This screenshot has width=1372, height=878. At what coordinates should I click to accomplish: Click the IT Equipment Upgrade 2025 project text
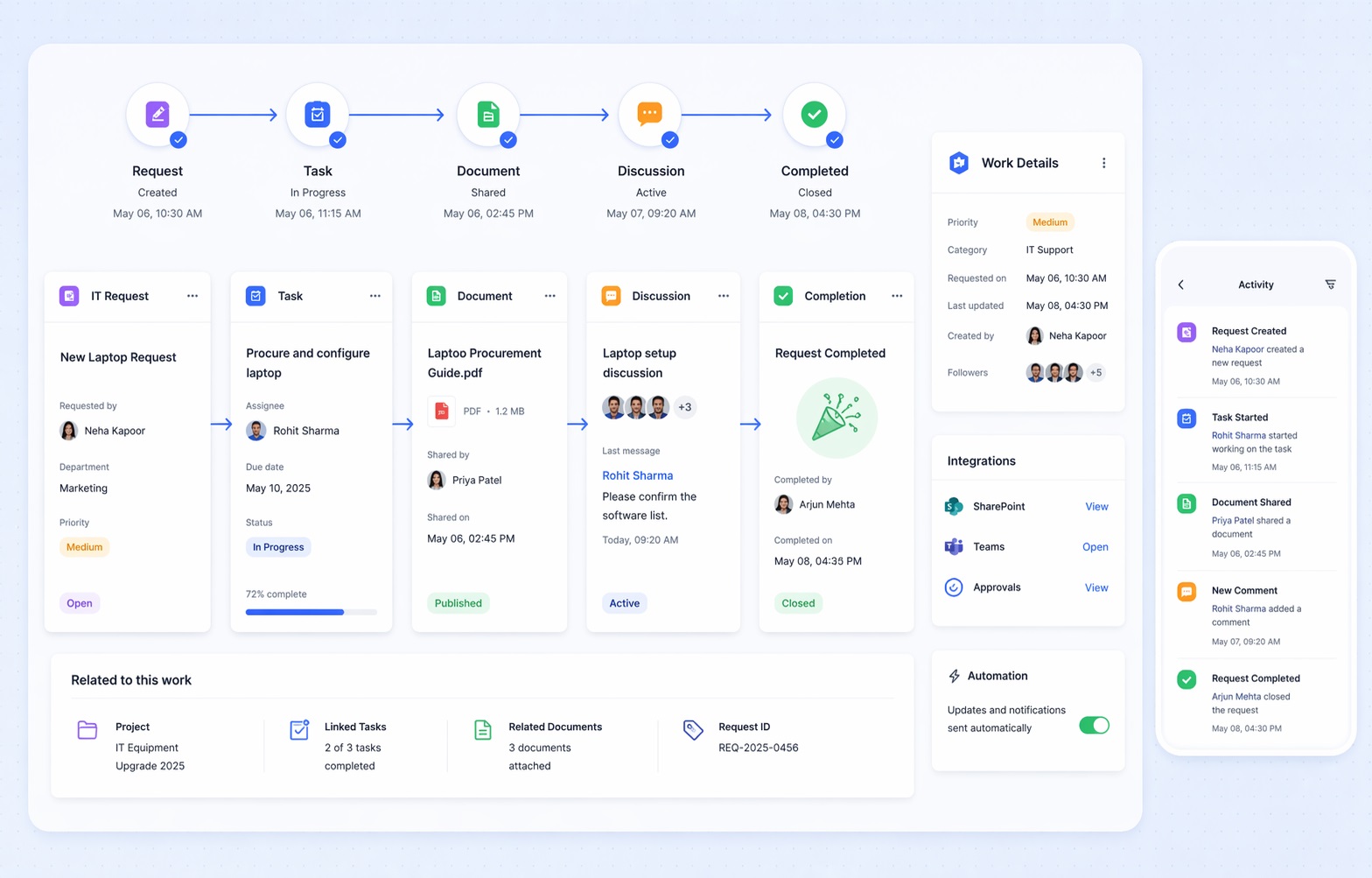(x=150, y=756)
